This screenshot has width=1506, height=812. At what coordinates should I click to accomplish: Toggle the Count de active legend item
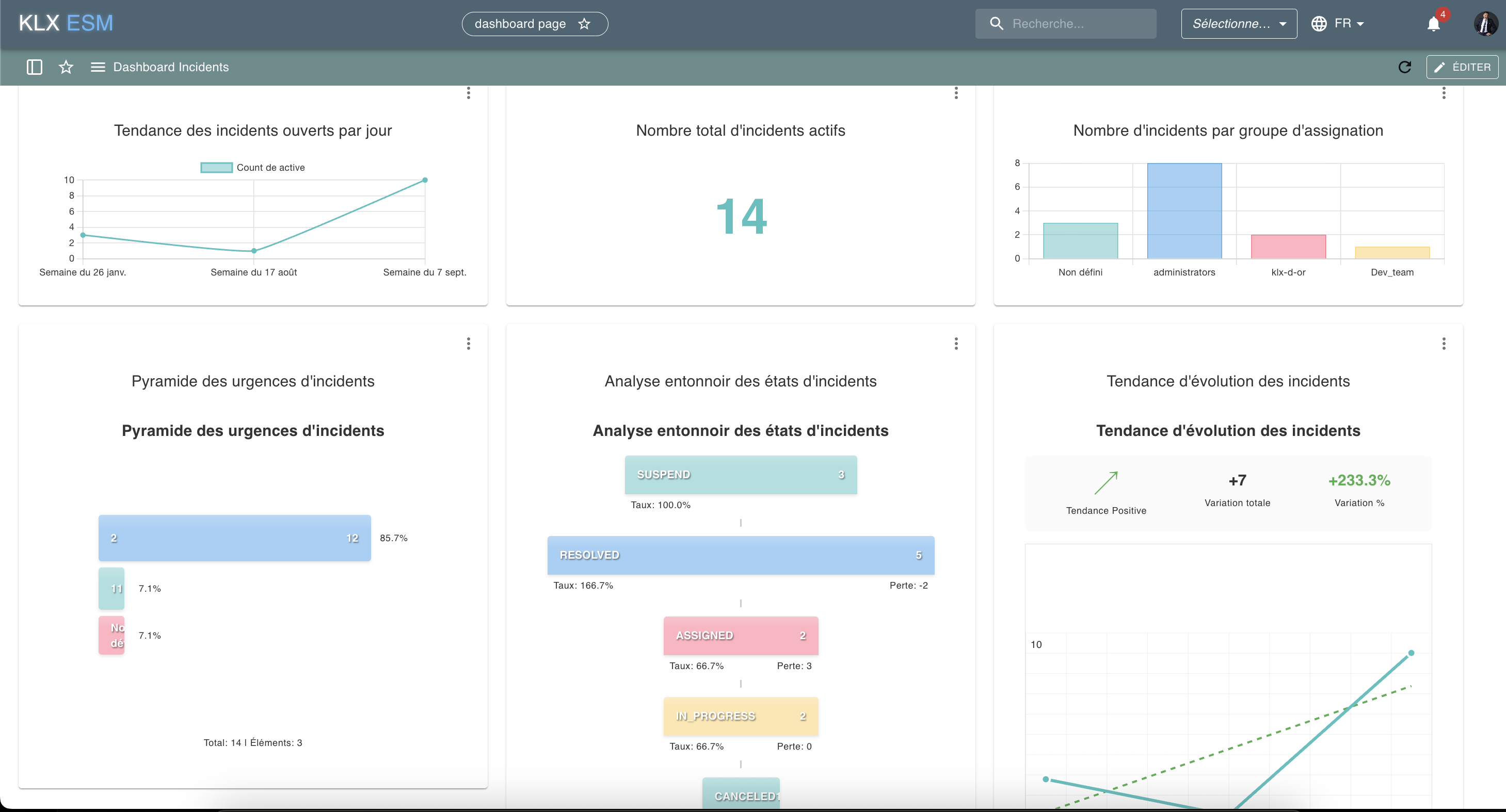pos(252,168)
